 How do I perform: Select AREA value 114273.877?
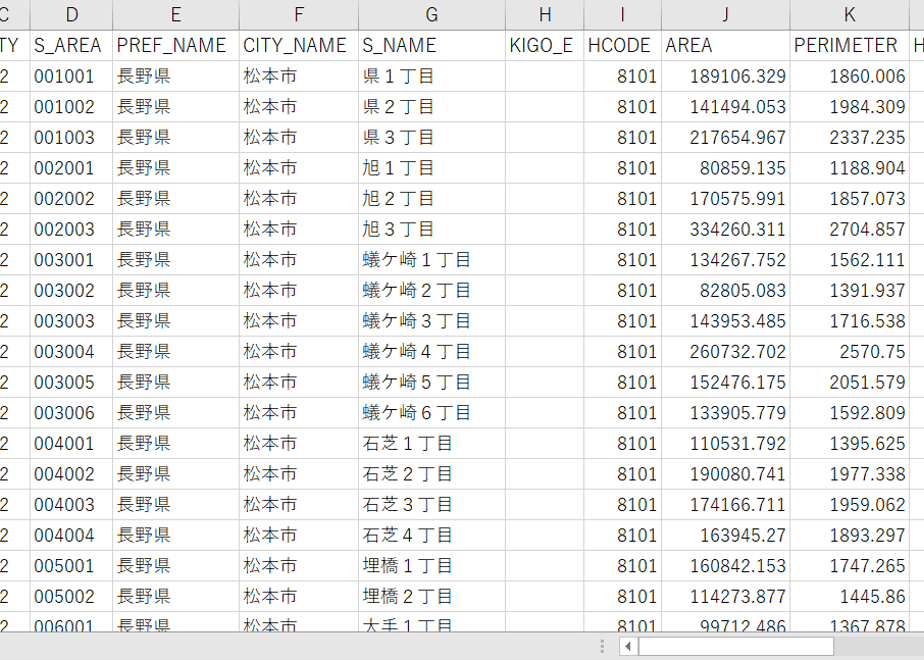coord(726,596)
